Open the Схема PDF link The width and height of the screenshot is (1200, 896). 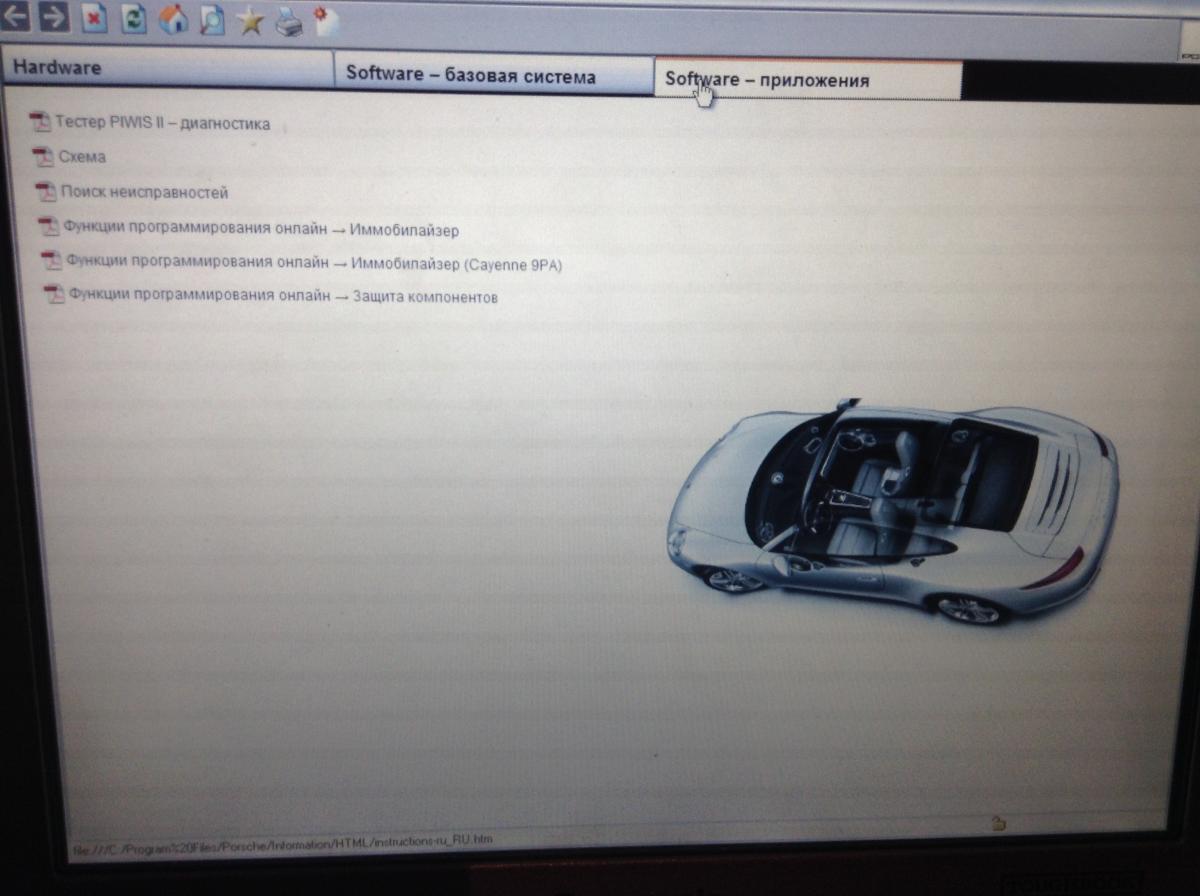click(x=82, y=157)
